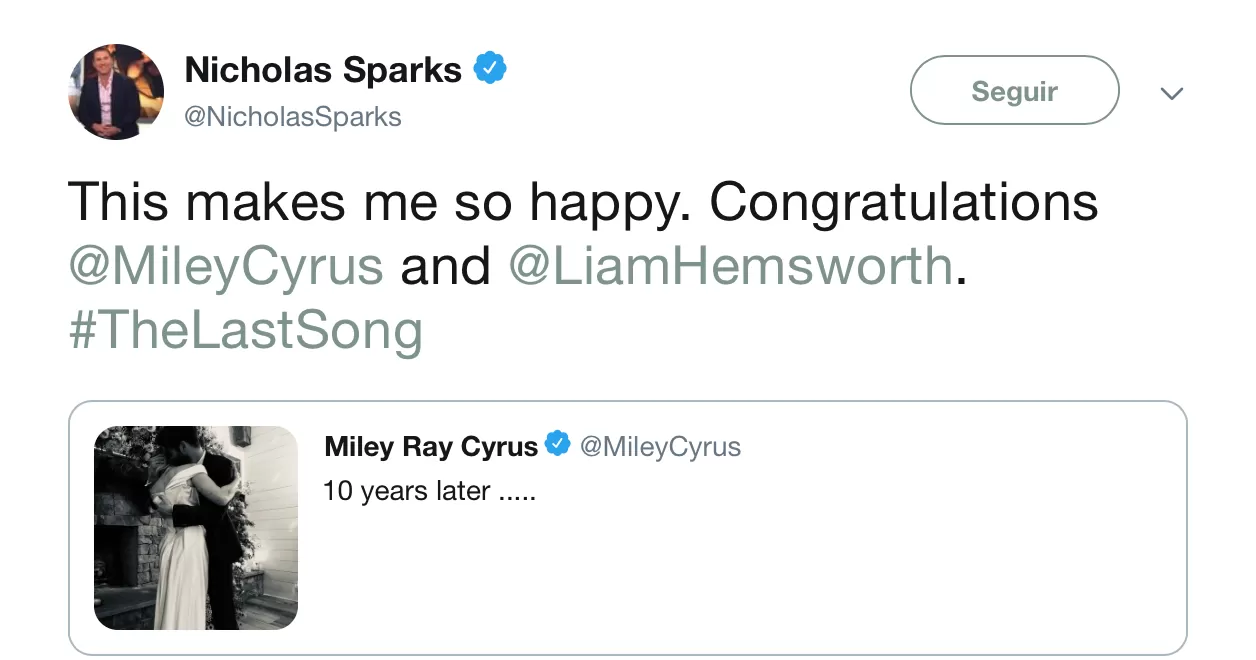Click the "10 years later ....." text
The height and width of the screenshot is (660, 1256).
click(x=430, y=492)
